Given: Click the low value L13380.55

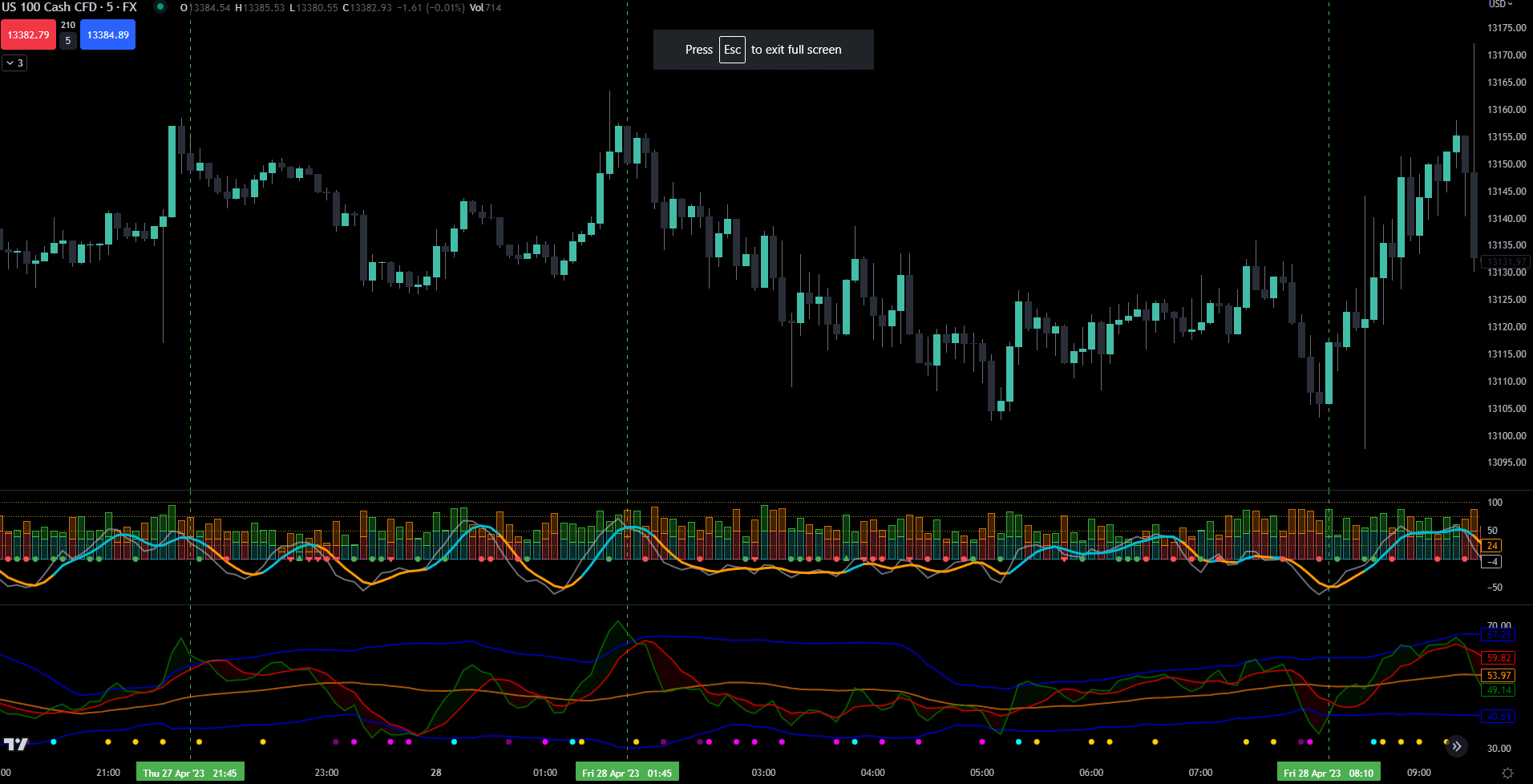Looking at the screenshot, I should (313, 8).
